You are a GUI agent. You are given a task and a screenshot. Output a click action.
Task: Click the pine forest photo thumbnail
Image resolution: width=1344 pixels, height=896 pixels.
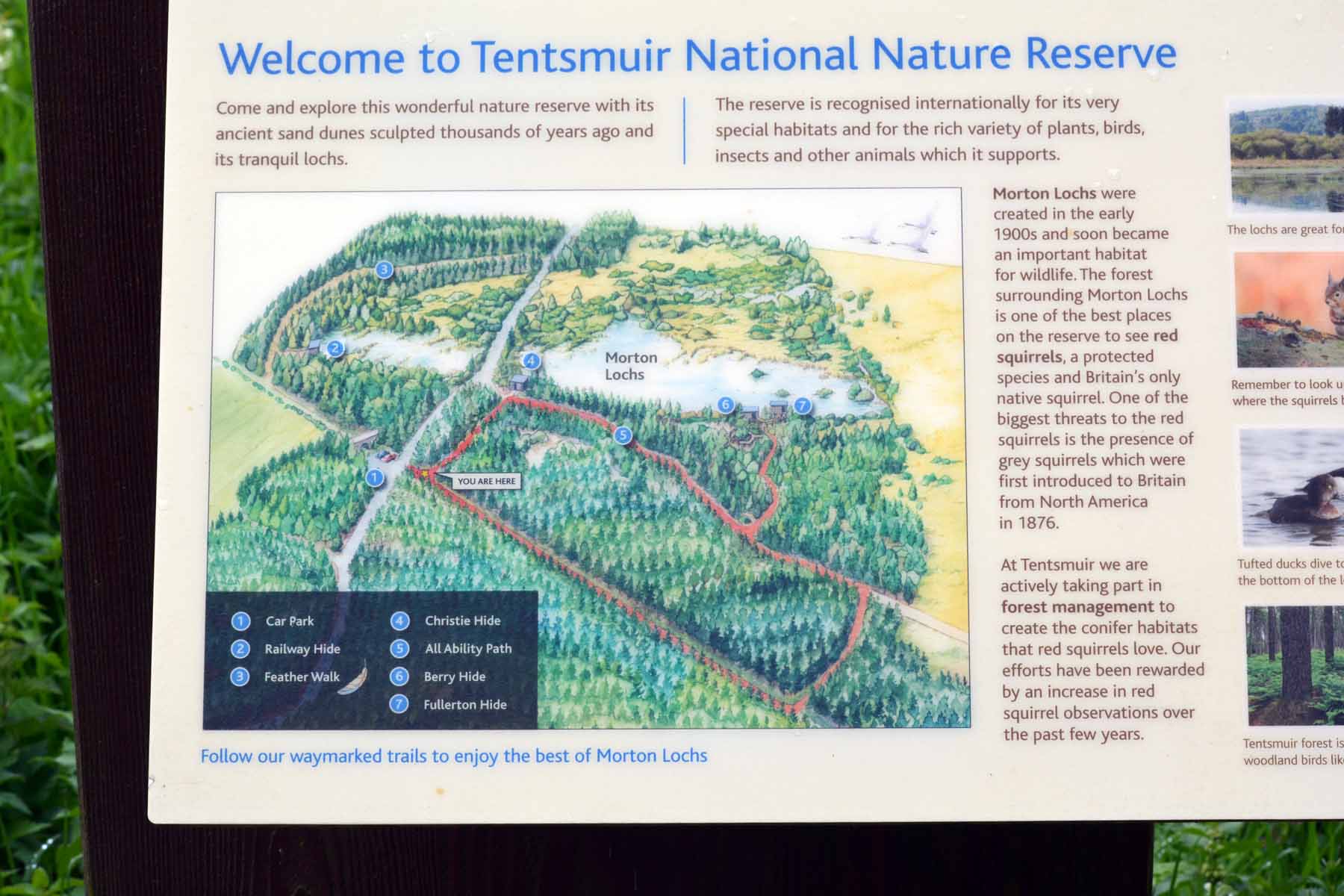click(1295, 665)
